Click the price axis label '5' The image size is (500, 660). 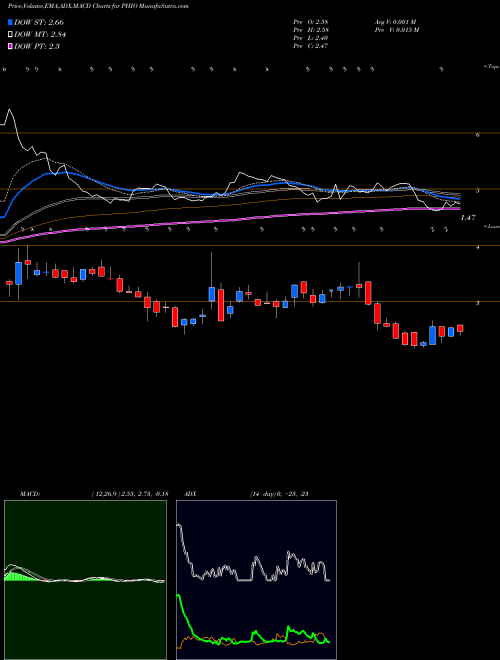[477, 191]
